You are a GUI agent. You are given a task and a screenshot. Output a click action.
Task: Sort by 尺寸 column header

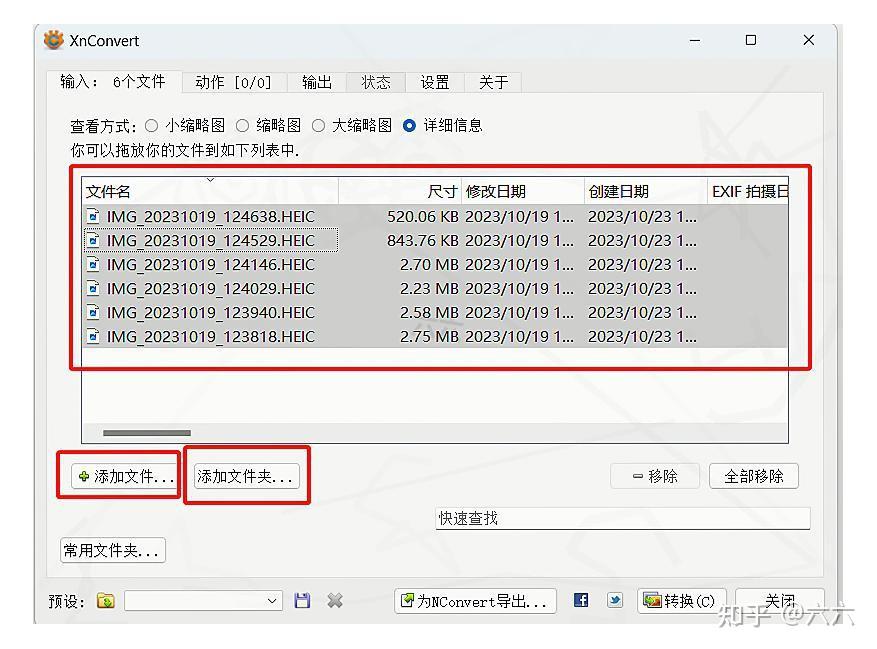coord(400,191)
